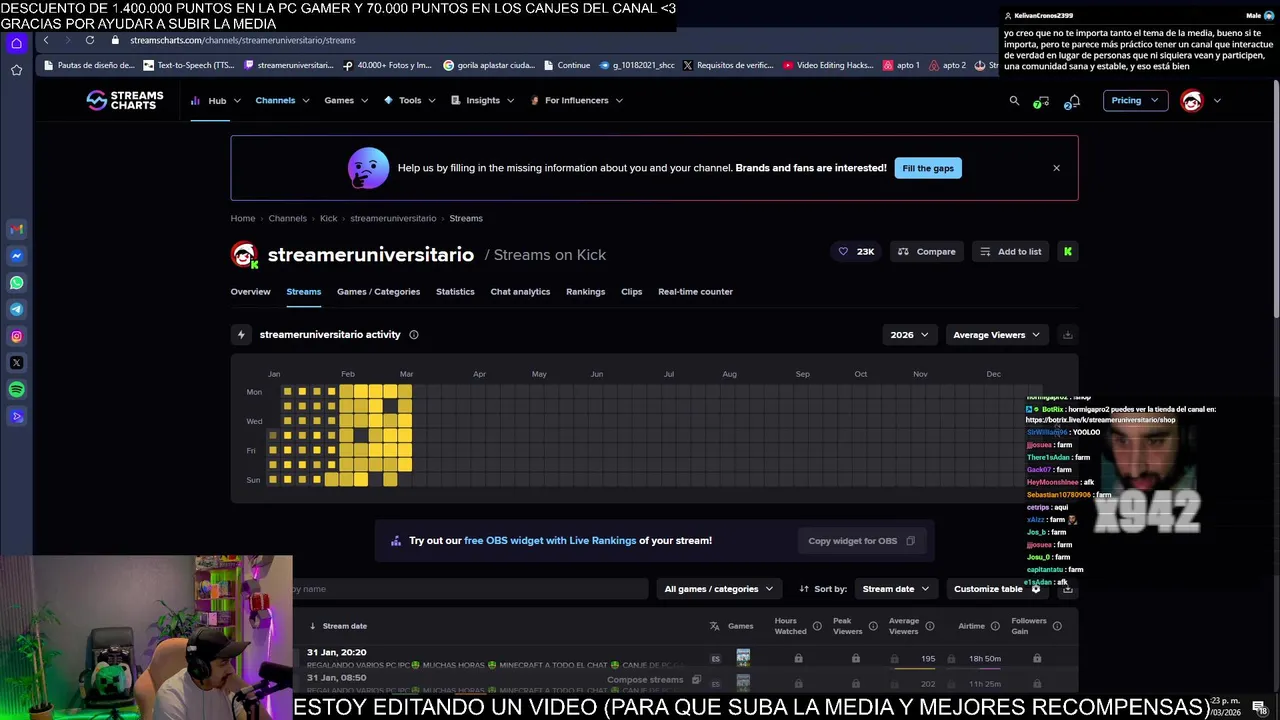1280x720 pixels.
Task: Click the browser address bar URL
Action: (243, 40)
